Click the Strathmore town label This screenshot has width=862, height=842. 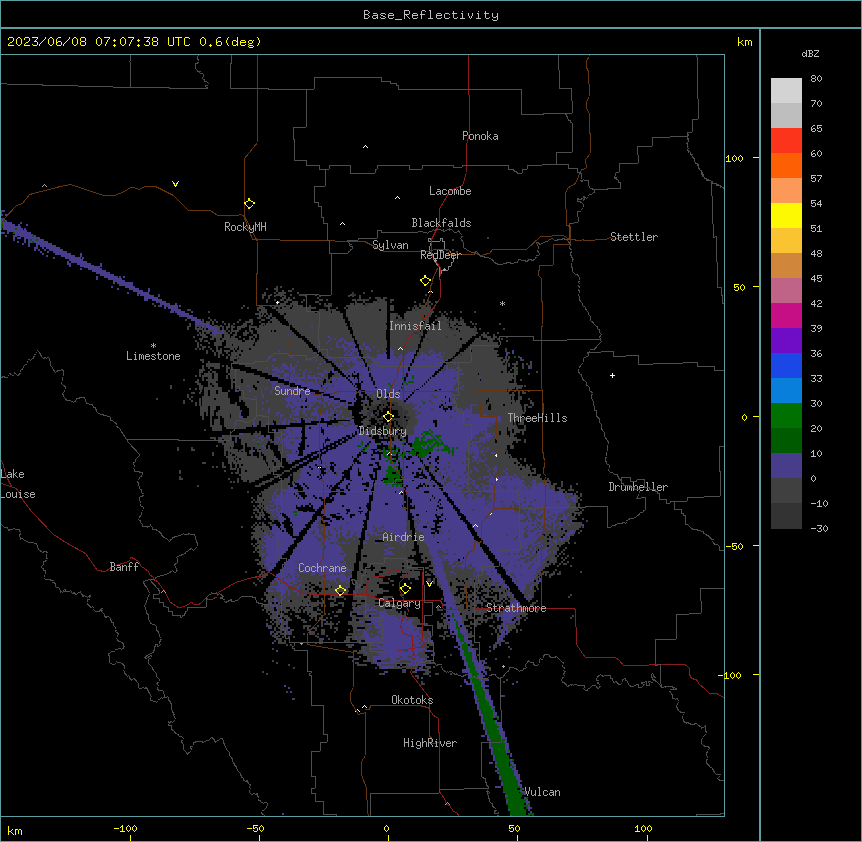point(516,608)
